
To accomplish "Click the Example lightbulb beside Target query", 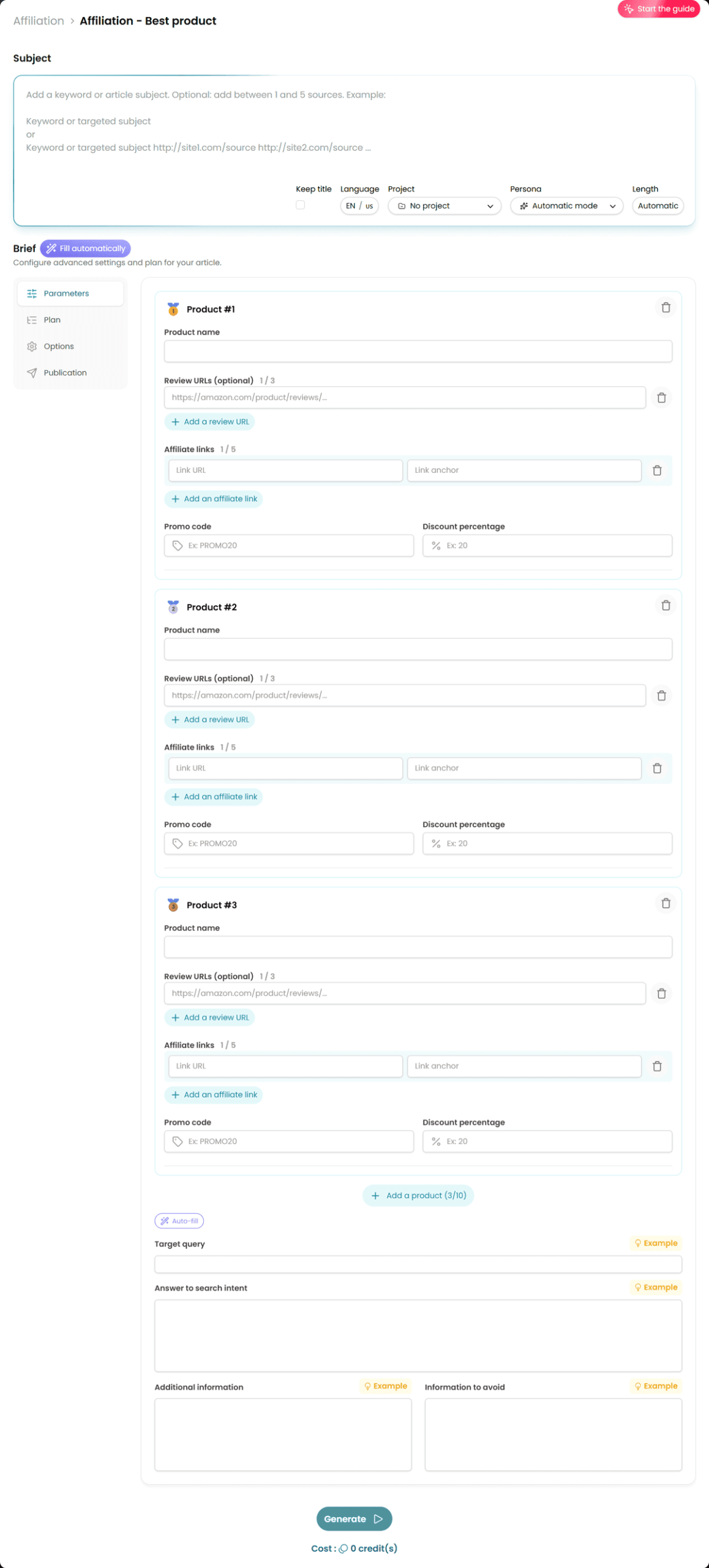I will (656, 1243).
